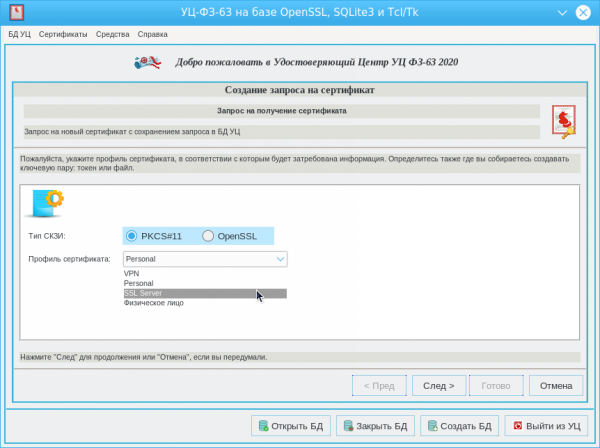This screenshot has height=448, width=600.
Task: Click the database icon on Создать БД
Action: click(432, 425)
